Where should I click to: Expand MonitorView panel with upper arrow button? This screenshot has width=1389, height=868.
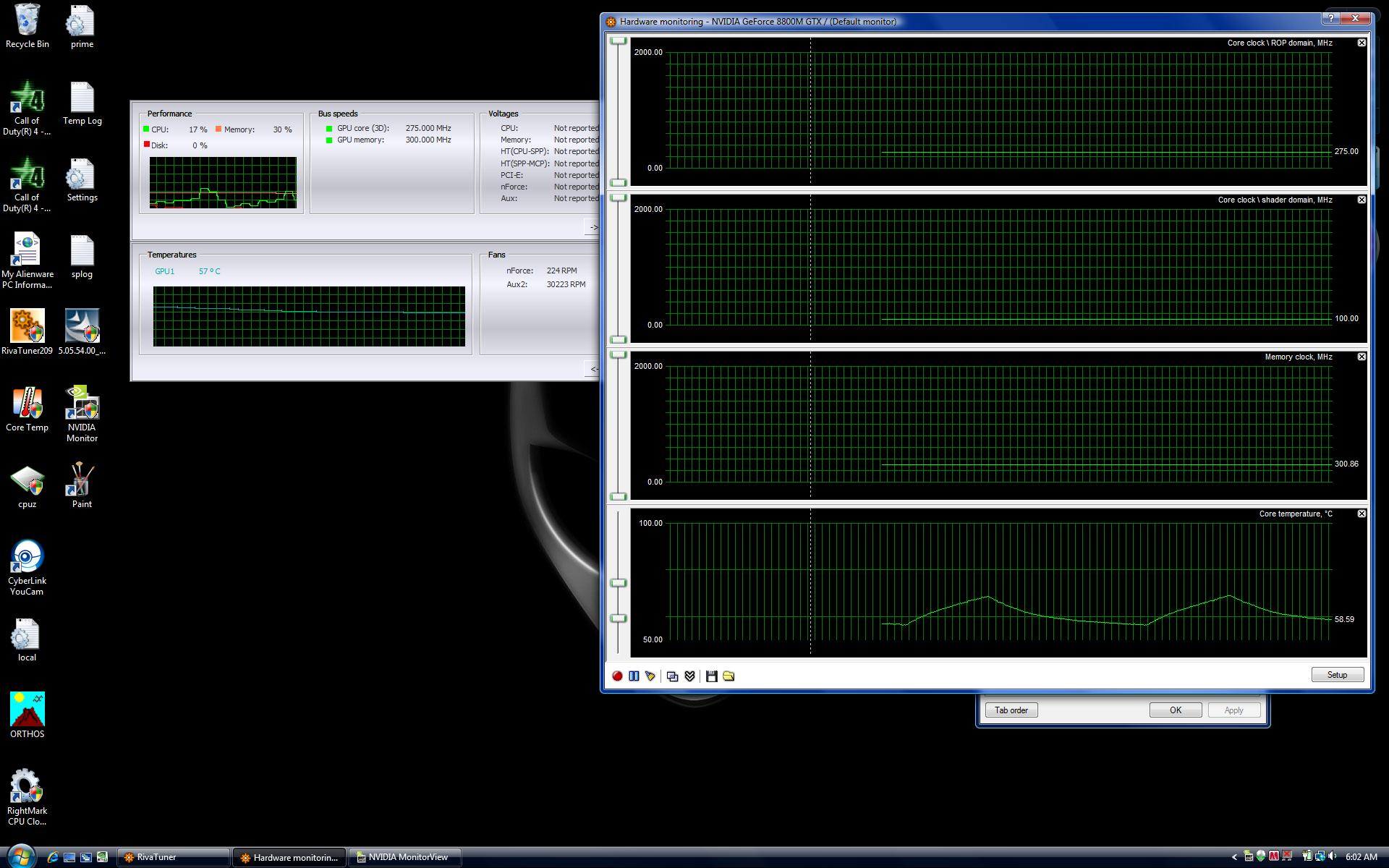[x=592, y=227]
